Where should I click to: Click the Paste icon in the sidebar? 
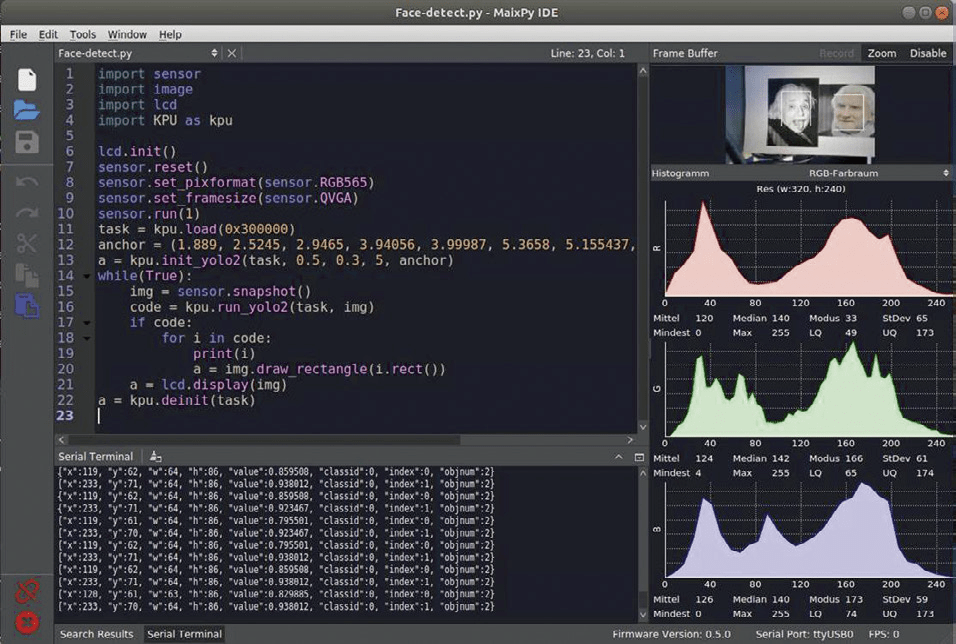click(x=27, y=307)
